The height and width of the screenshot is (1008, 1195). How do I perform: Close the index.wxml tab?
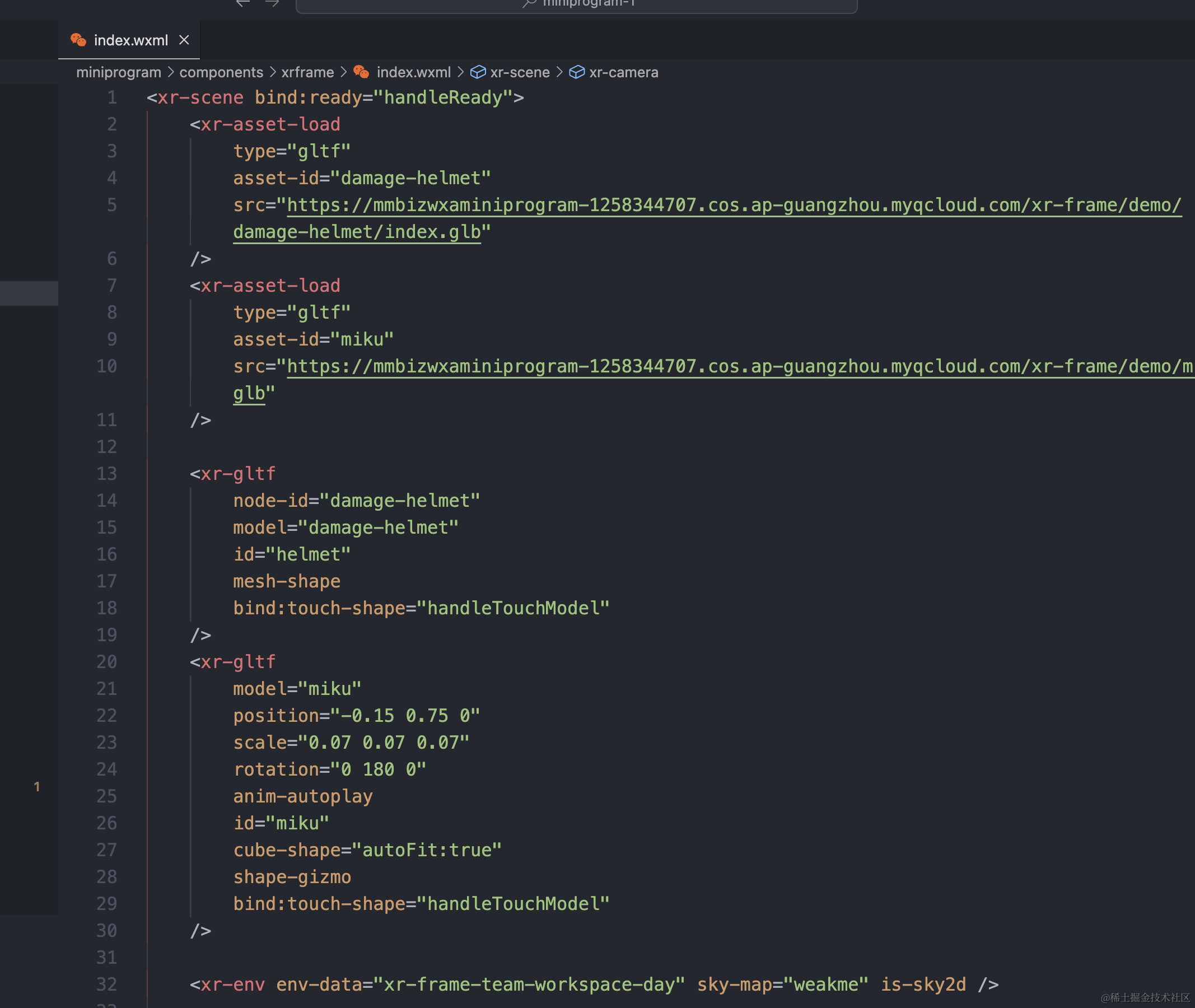[x=184, y=39]
